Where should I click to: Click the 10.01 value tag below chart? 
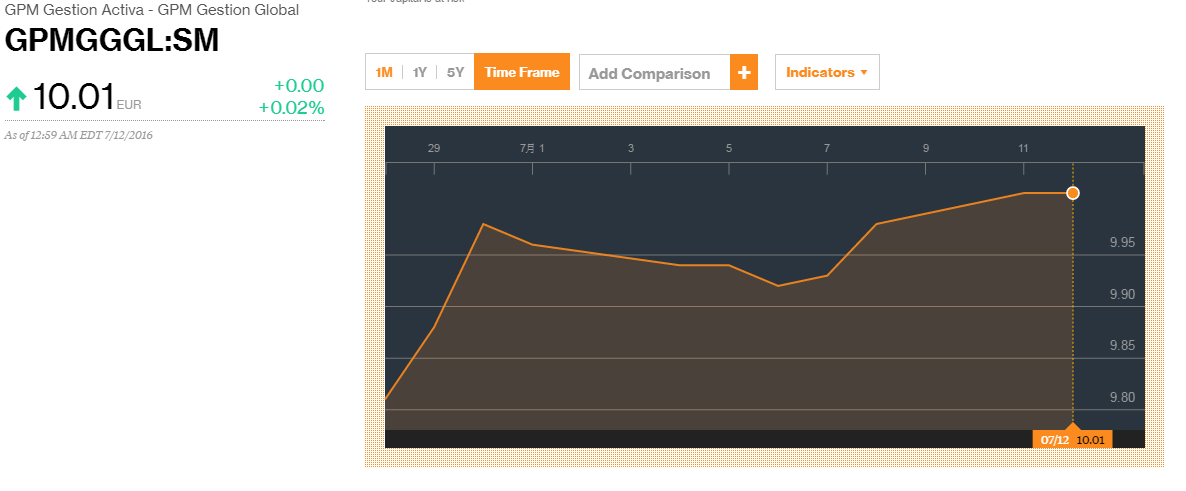coord(1091,440)
